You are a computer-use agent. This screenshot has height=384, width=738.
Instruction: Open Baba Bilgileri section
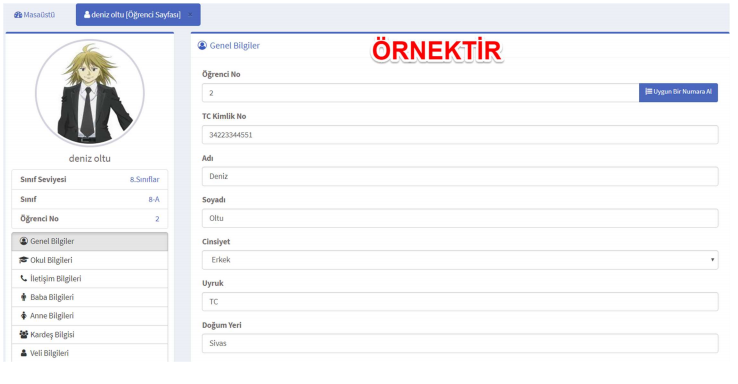coord(89,297)
